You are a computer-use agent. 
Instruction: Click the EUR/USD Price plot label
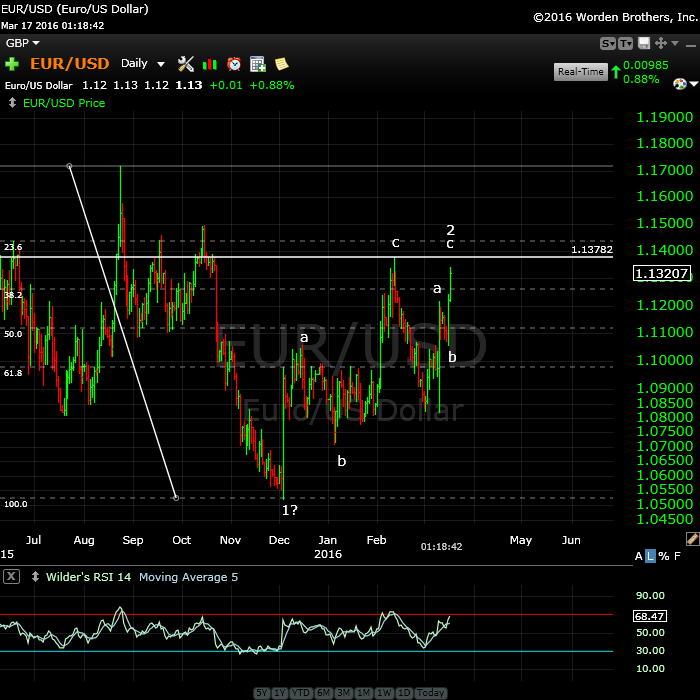pos(64,103)
